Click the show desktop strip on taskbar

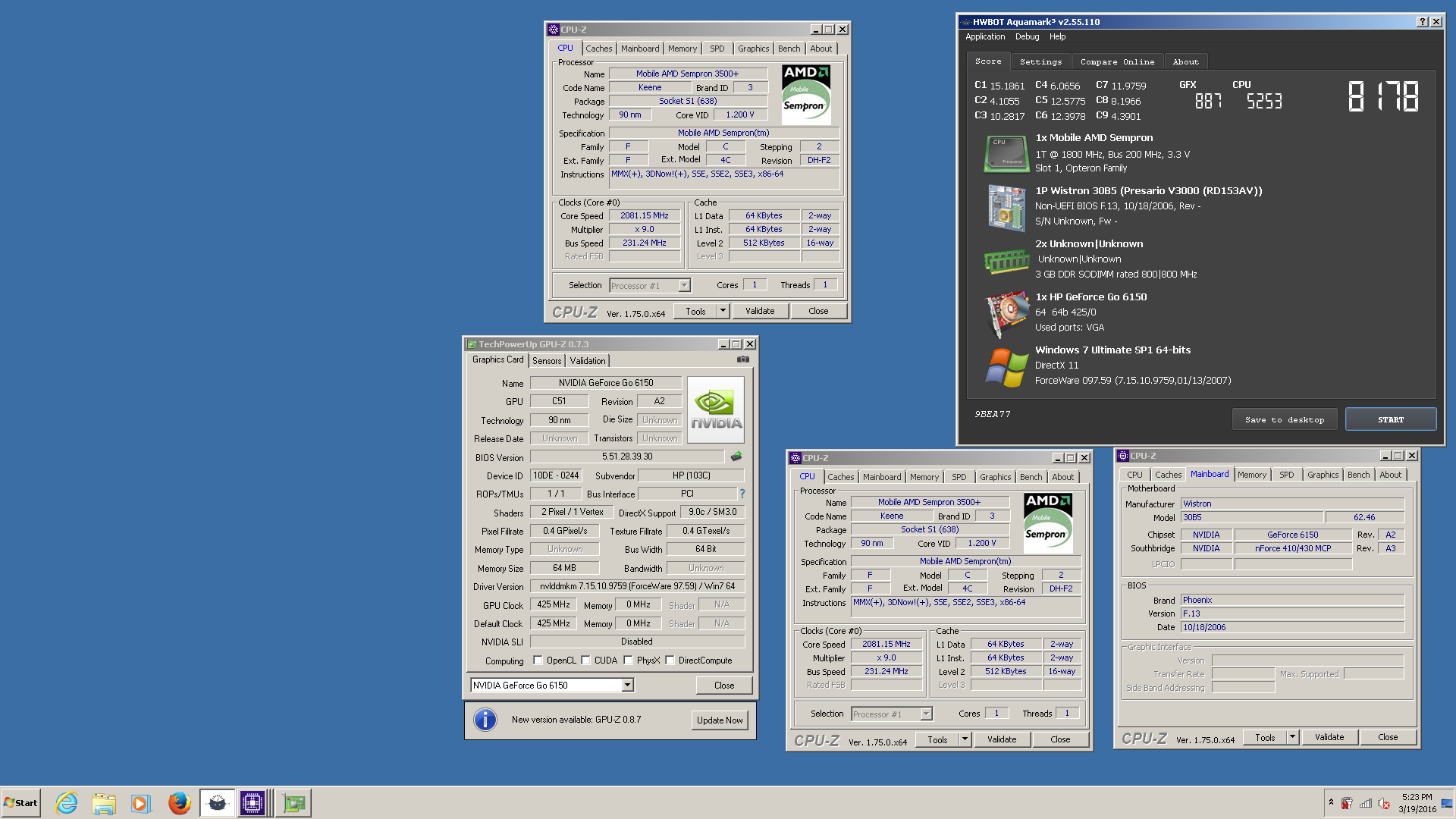point(1447,803)
